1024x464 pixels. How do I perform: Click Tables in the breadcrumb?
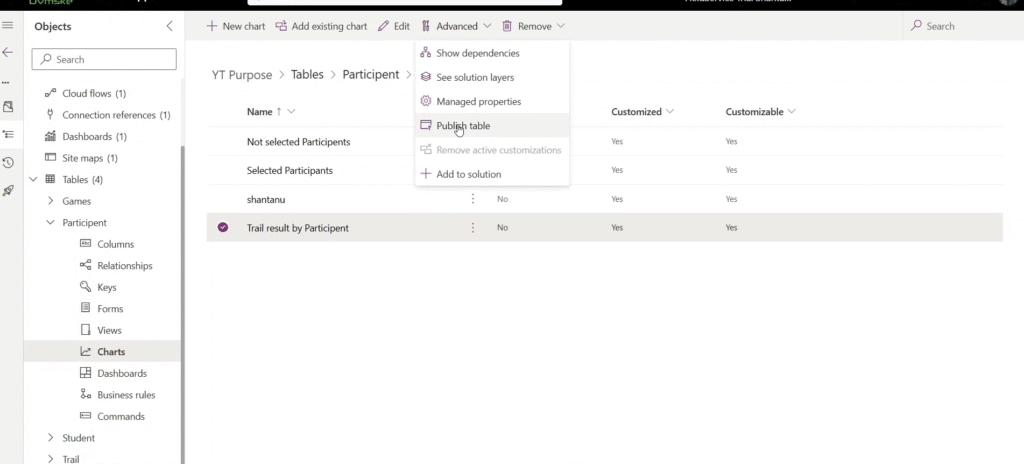[307, 75]
